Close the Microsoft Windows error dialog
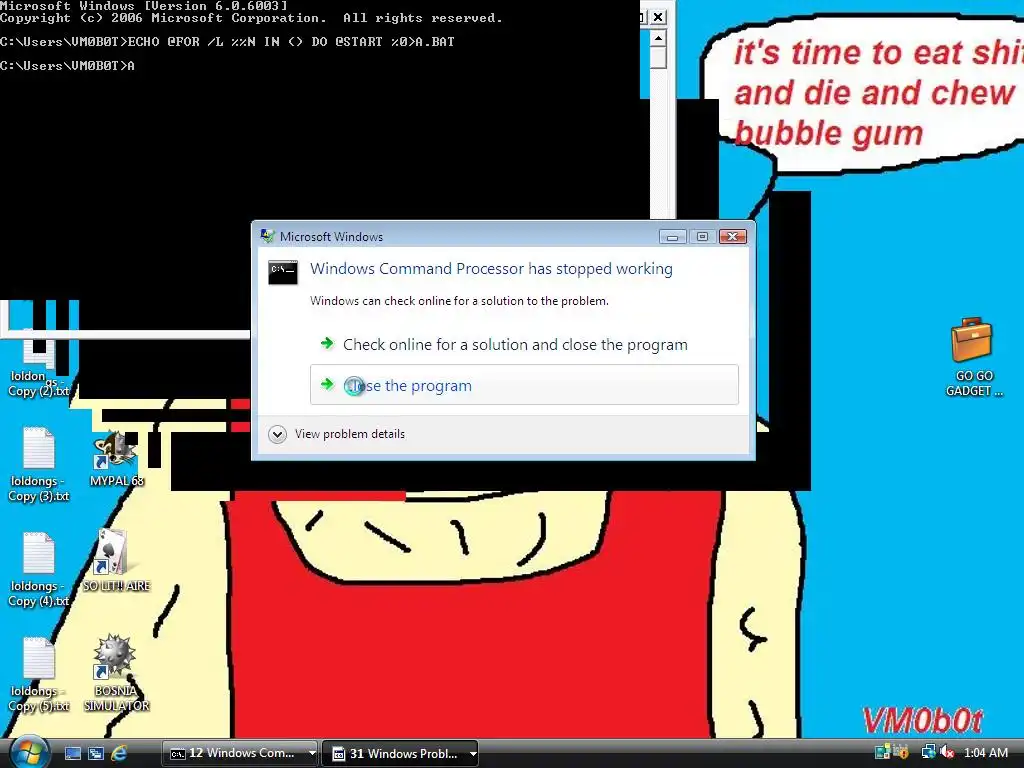1024x768 pixels. coord(733,236)
